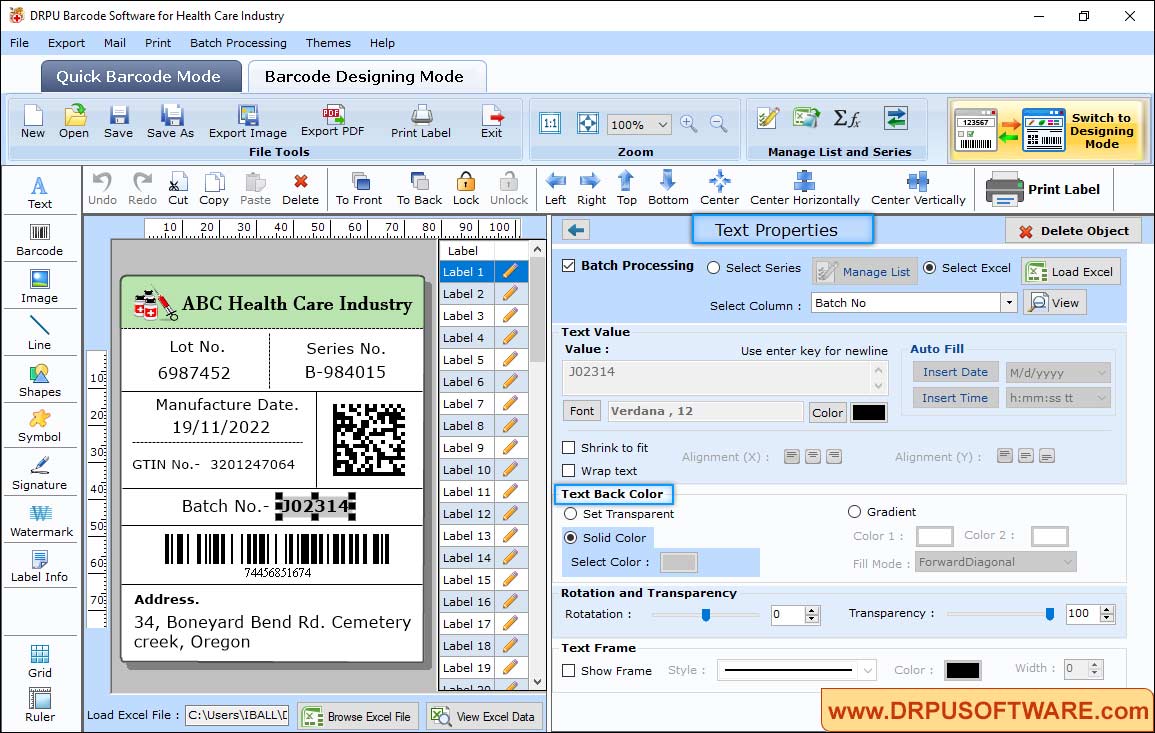Click the New file icon

32,122
